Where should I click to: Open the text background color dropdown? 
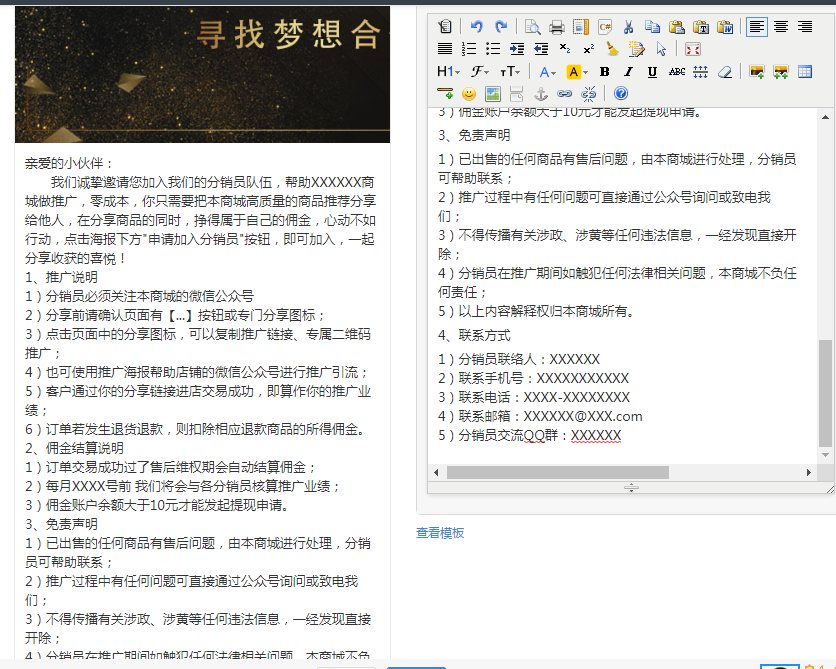(x=577, y=72)
